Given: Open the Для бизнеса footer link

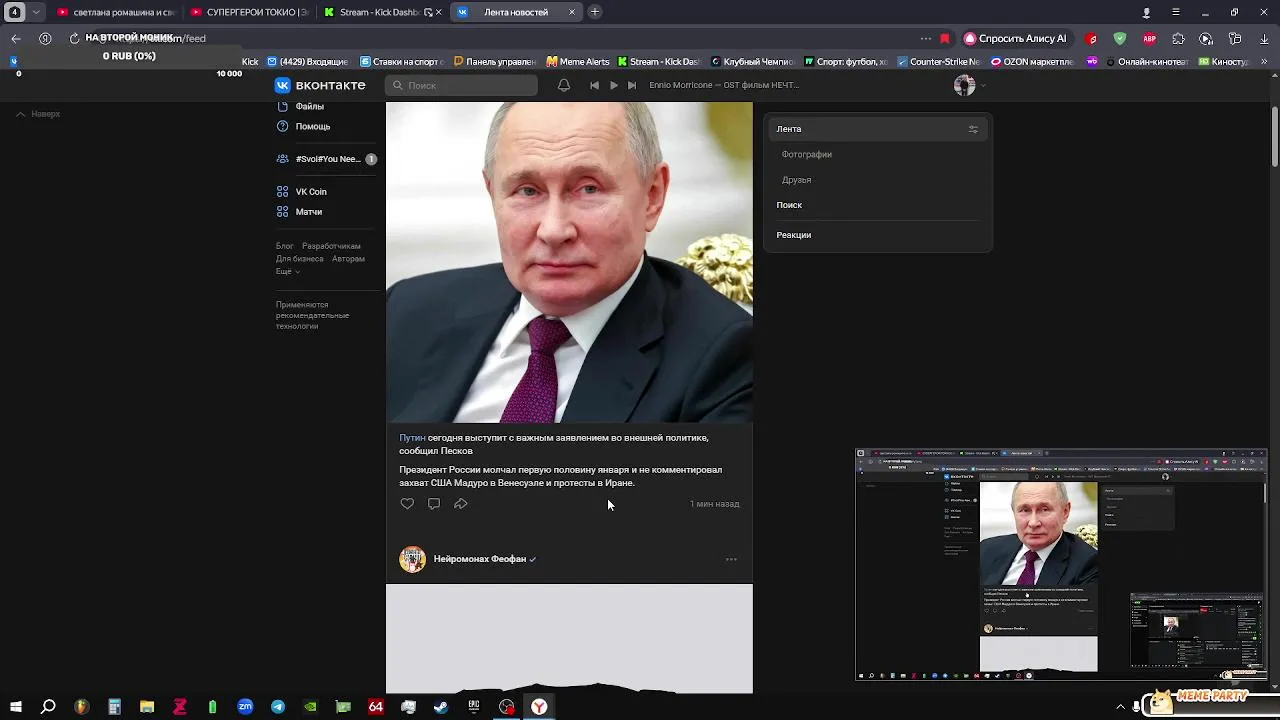Looking at the screenshot, I should coord(300,259).
